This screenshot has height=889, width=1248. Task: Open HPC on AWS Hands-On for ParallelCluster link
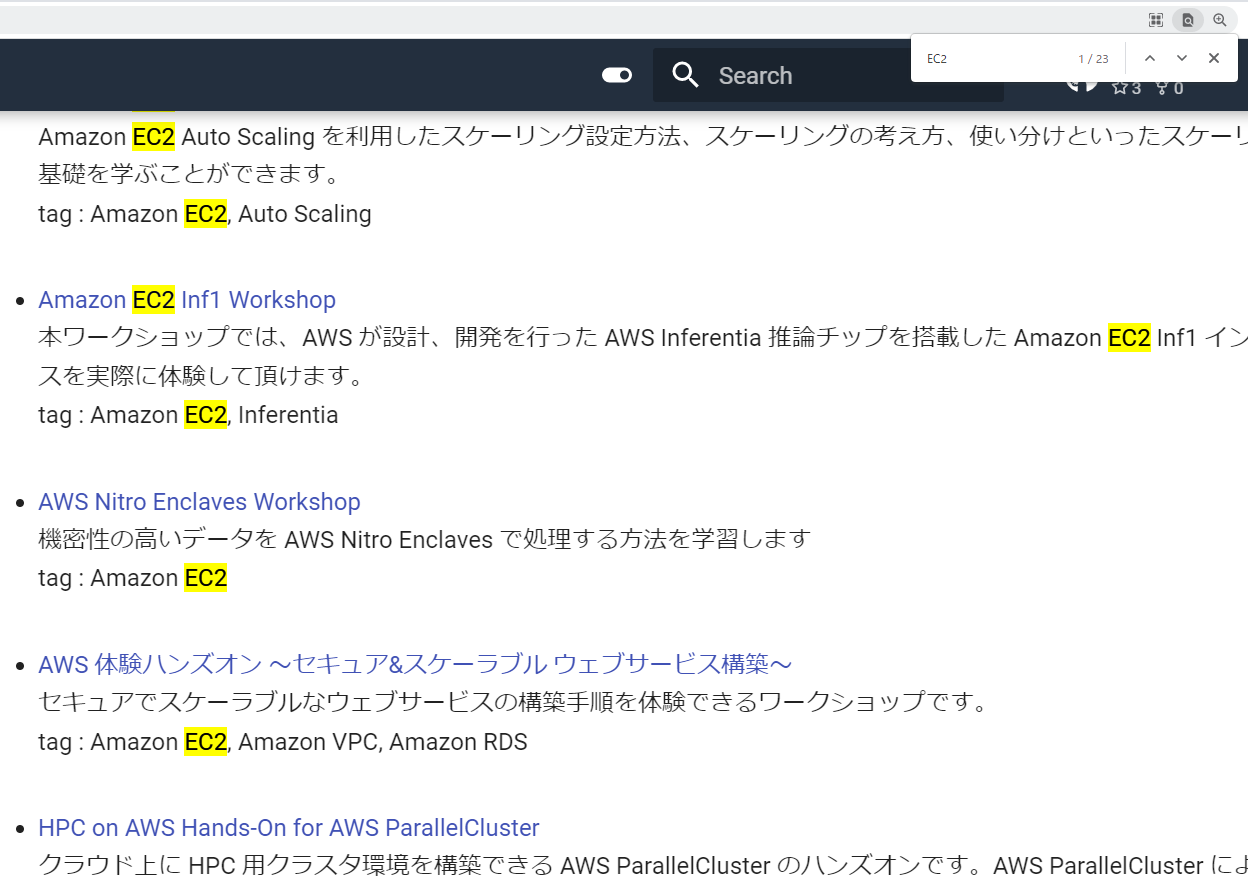coord(289,828)
